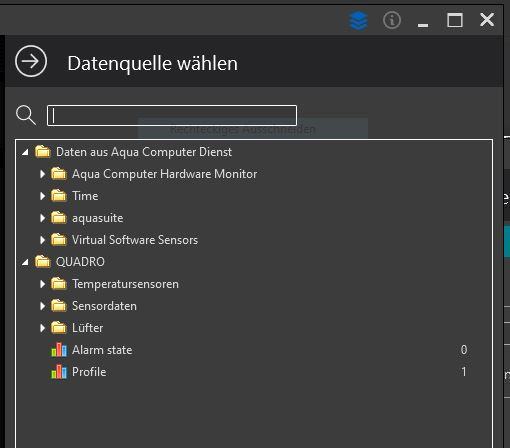Maximize the window
Image resolution: width=510 pixels, height=448 pixels.
[455, 20]
